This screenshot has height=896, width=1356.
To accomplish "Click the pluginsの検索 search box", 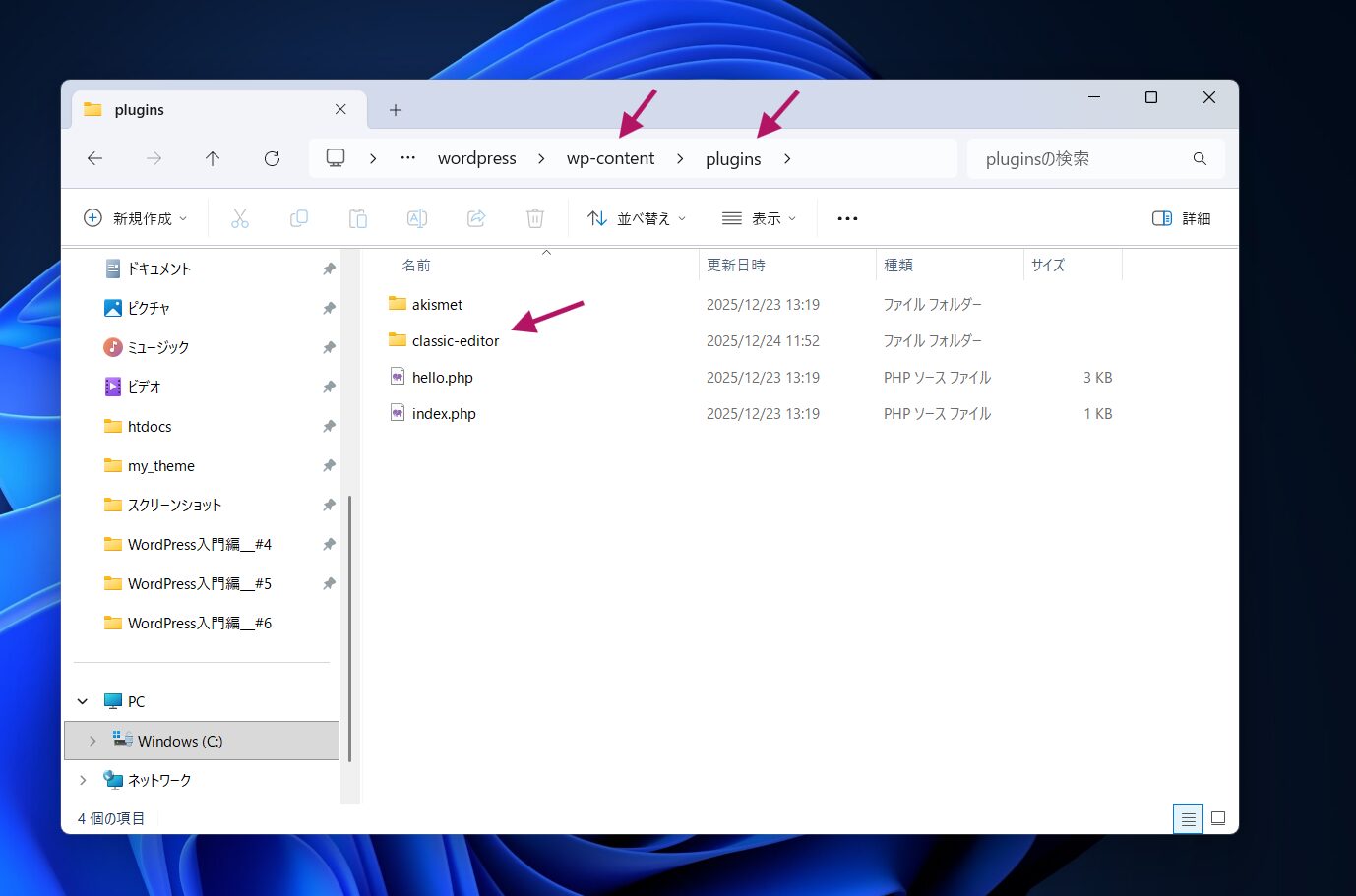I will pyautogui.click(x=1082, y=158).
